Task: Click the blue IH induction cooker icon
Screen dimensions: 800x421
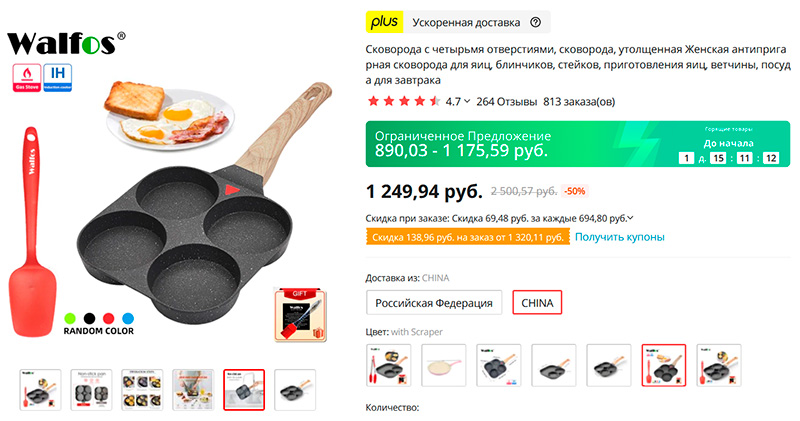Action: tap(58, 78)
